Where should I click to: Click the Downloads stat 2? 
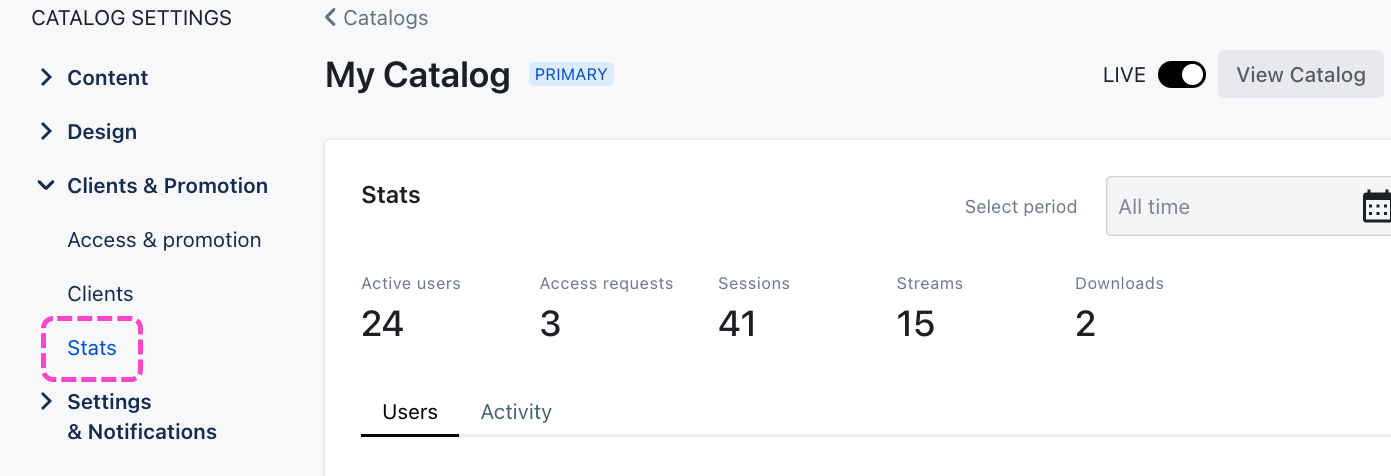click(x=1085, y=324)
